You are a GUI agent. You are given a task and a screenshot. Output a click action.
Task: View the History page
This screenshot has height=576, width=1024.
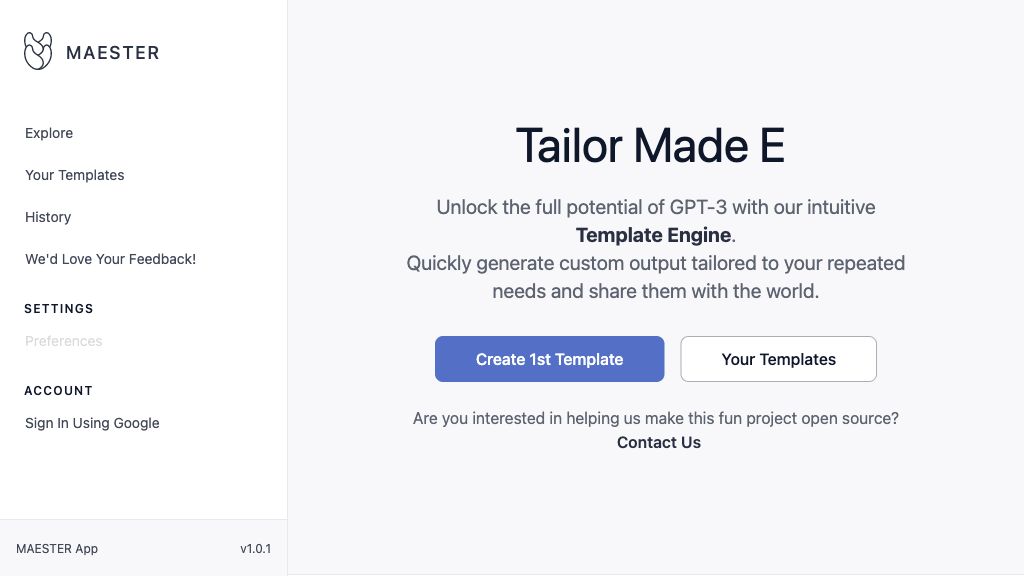pyautogui.click(x=47, y=217)
